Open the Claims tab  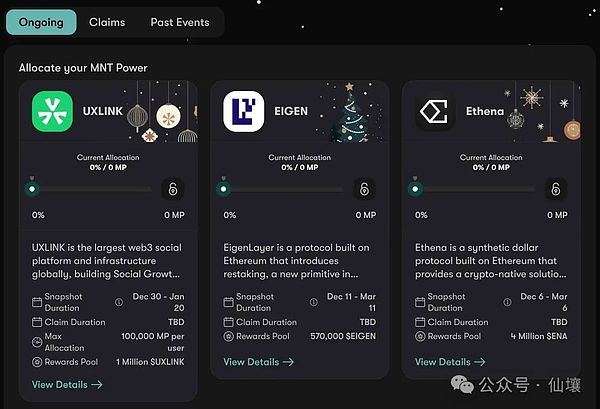[x=107, y=21]
